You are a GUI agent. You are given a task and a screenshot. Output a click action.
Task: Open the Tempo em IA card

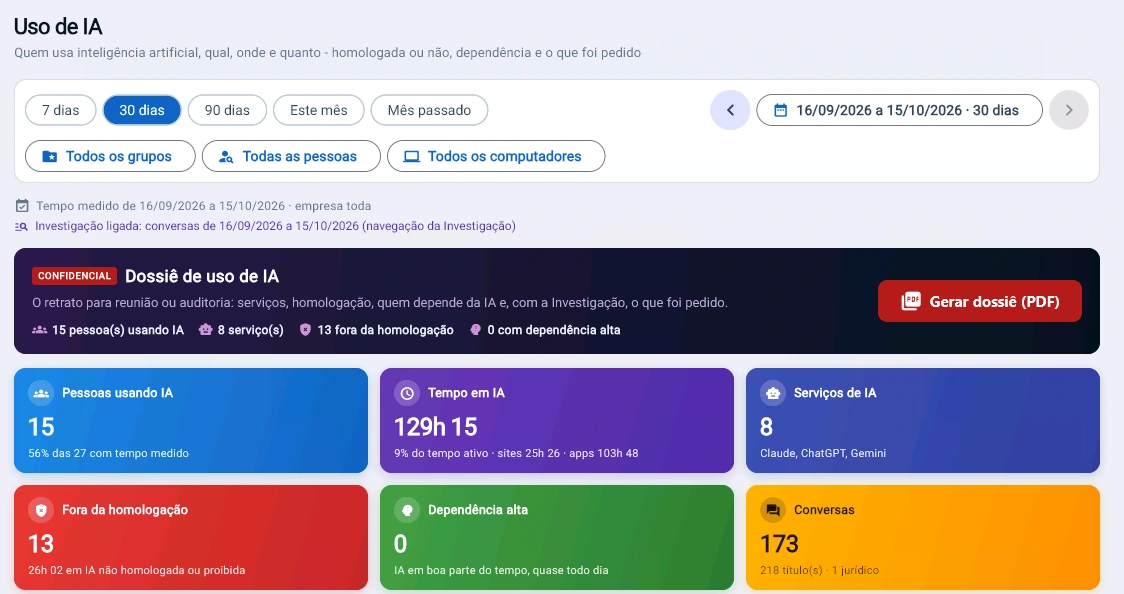click(557, 421)
